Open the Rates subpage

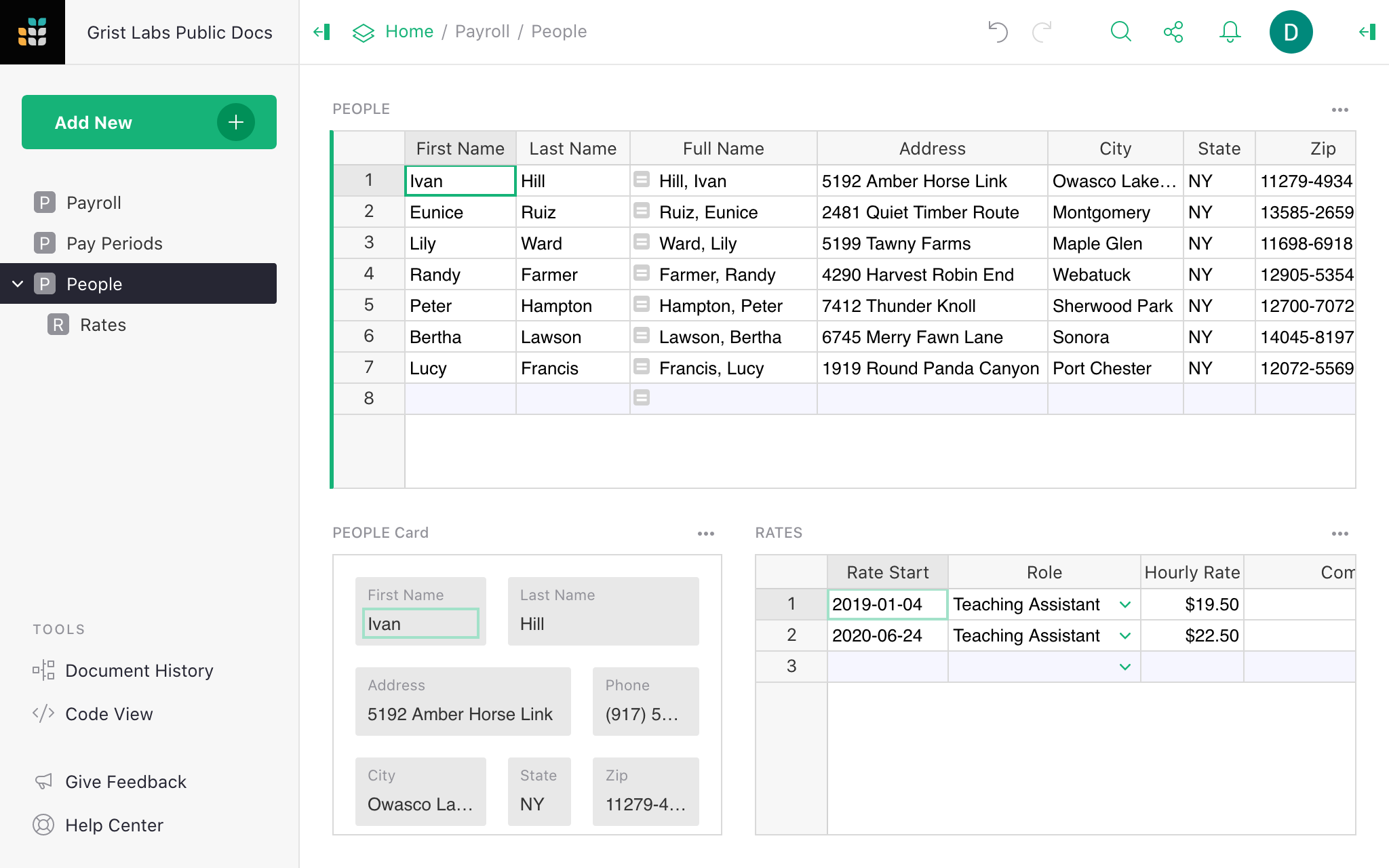coord(102,325)
